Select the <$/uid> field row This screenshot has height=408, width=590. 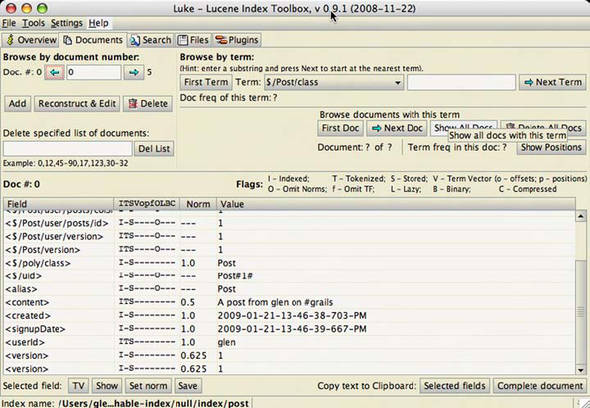click(290, 276)
